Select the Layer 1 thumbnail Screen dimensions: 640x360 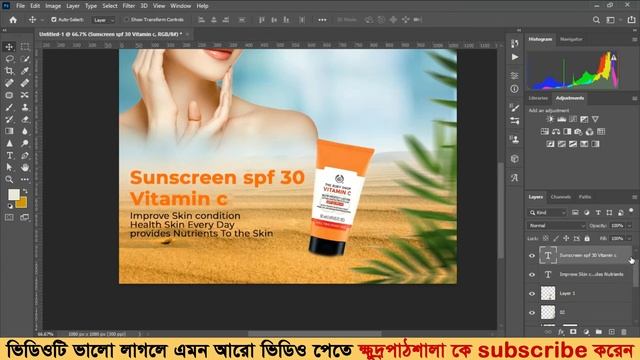(x=548, y=293)
